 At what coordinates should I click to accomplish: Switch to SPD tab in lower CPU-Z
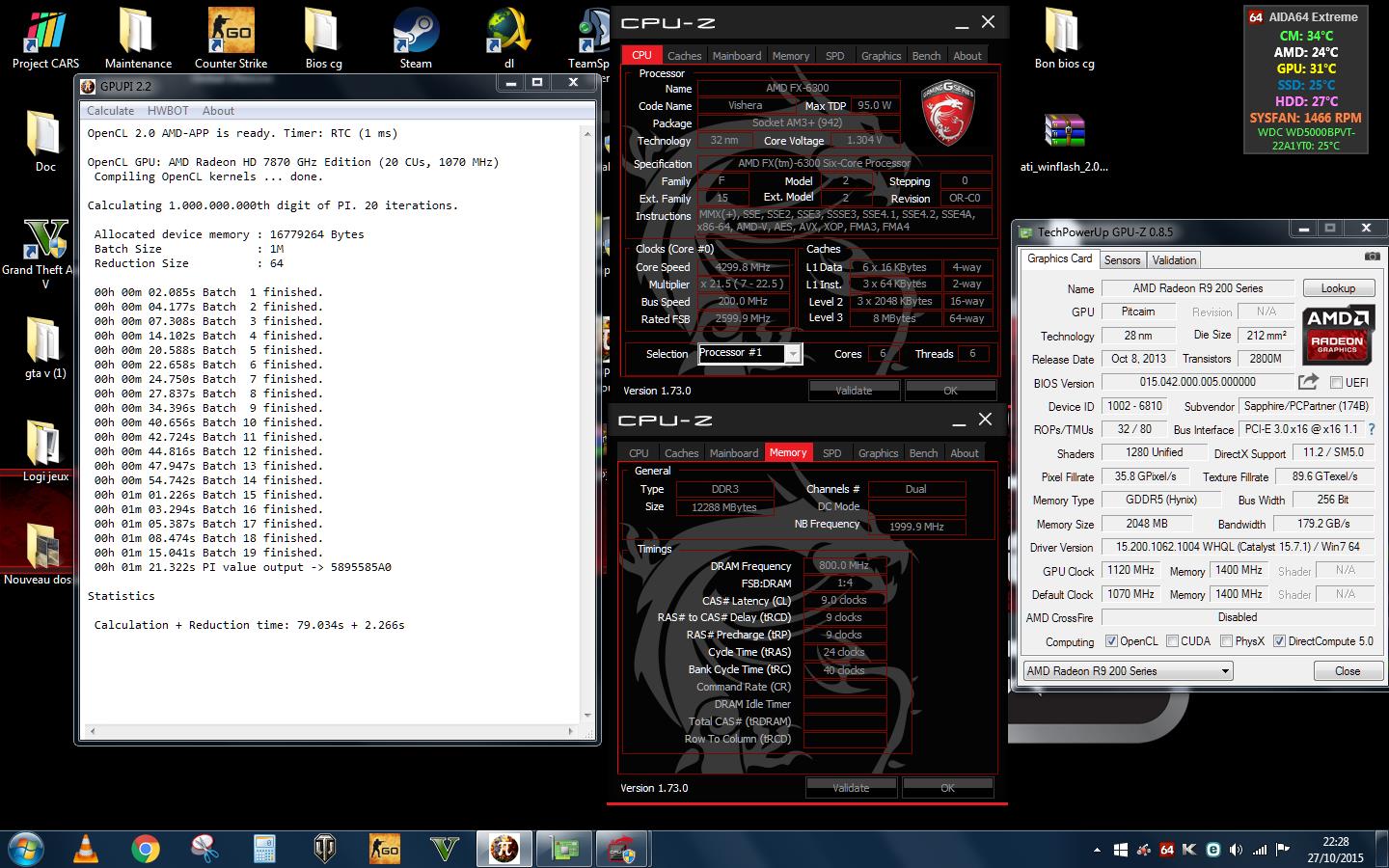(x=831, y=452)
